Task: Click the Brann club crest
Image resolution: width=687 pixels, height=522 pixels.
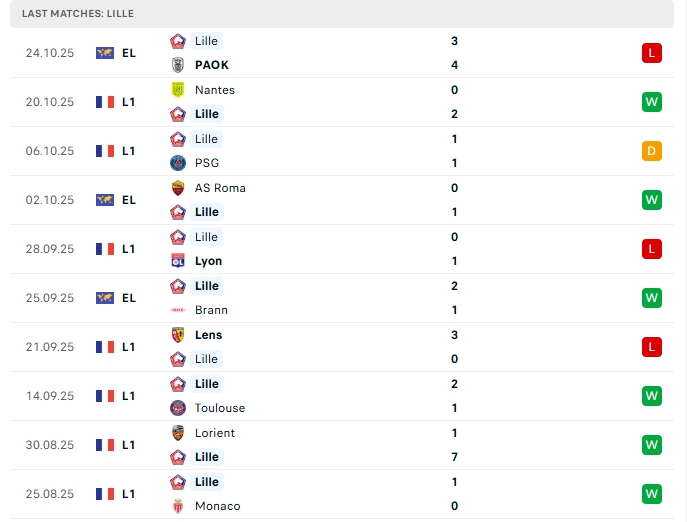Action: 178,310
